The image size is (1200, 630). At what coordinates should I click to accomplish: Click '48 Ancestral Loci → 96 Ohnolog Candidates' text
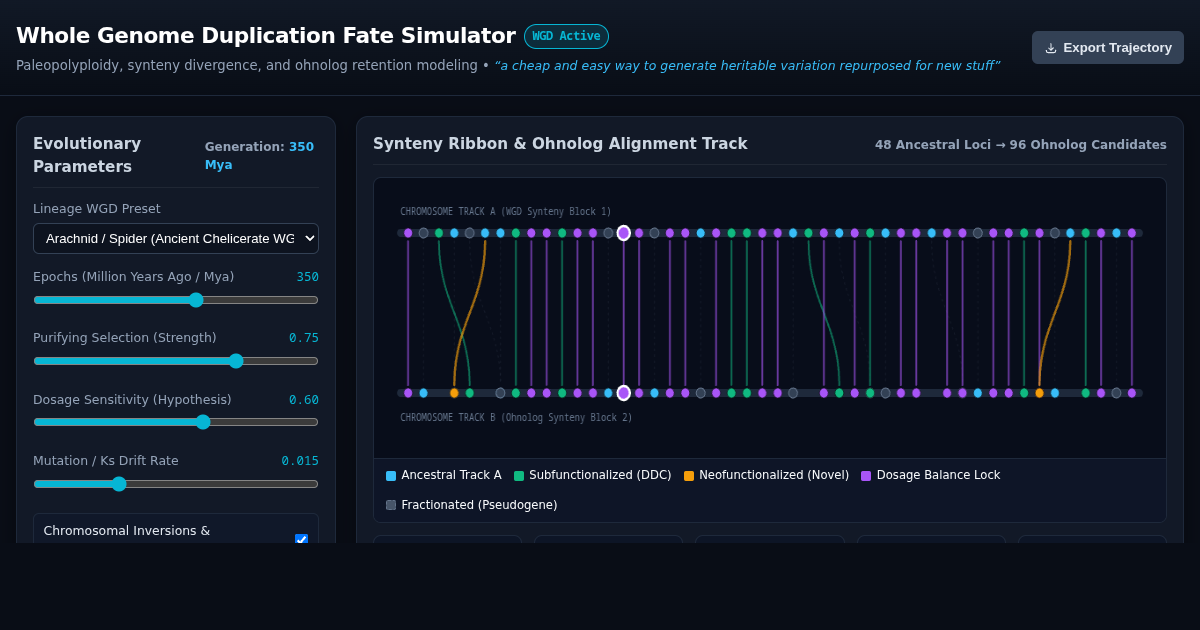(x=1021, y=145)
